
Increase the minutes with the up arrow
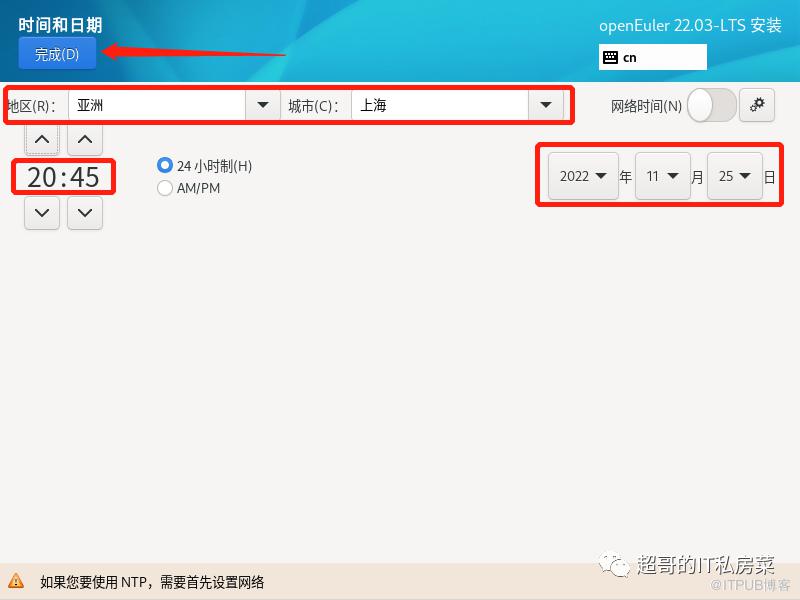[85, 139]
